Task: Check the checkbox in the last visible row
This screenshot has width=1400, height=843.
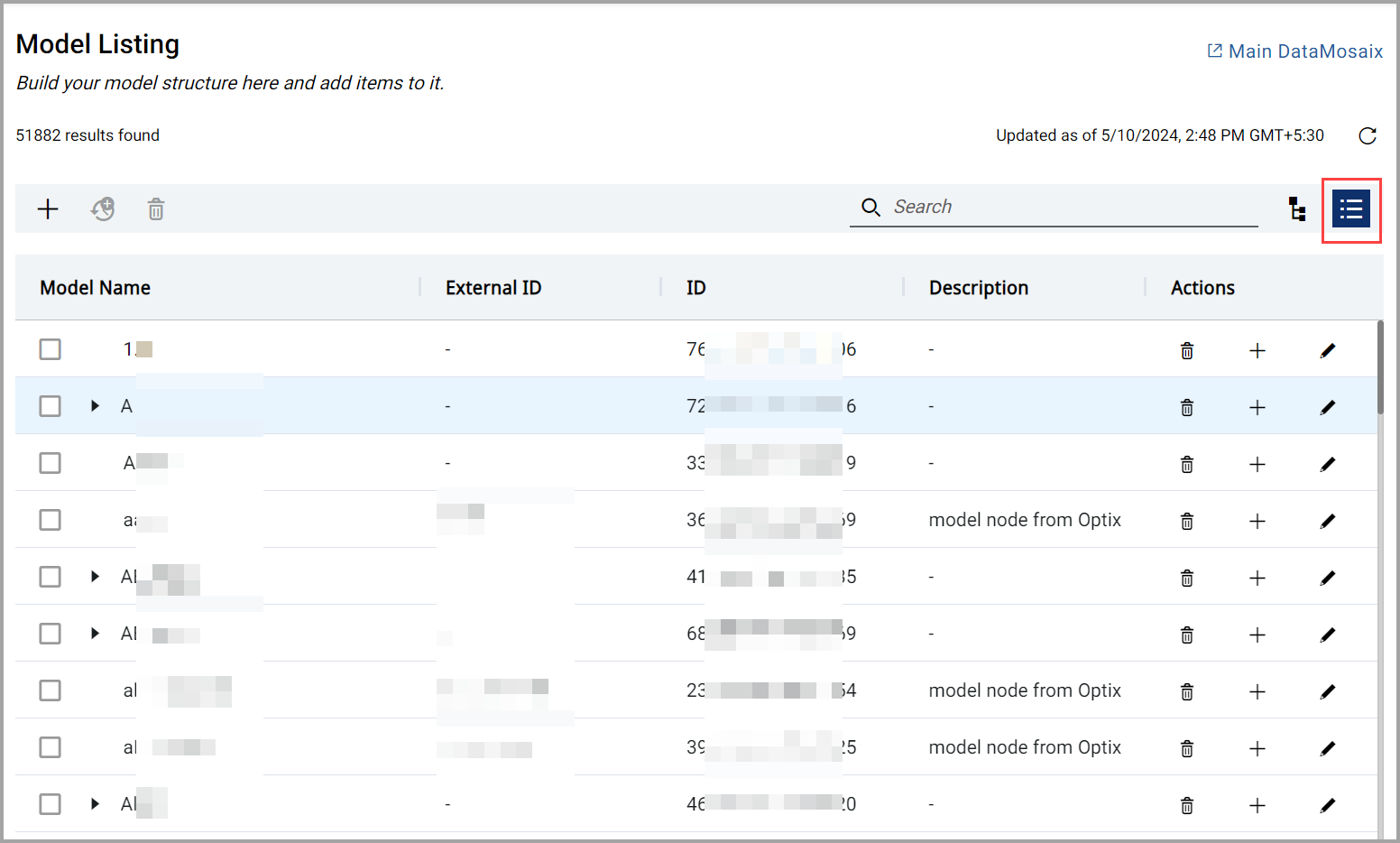Action: pos(51,804)
